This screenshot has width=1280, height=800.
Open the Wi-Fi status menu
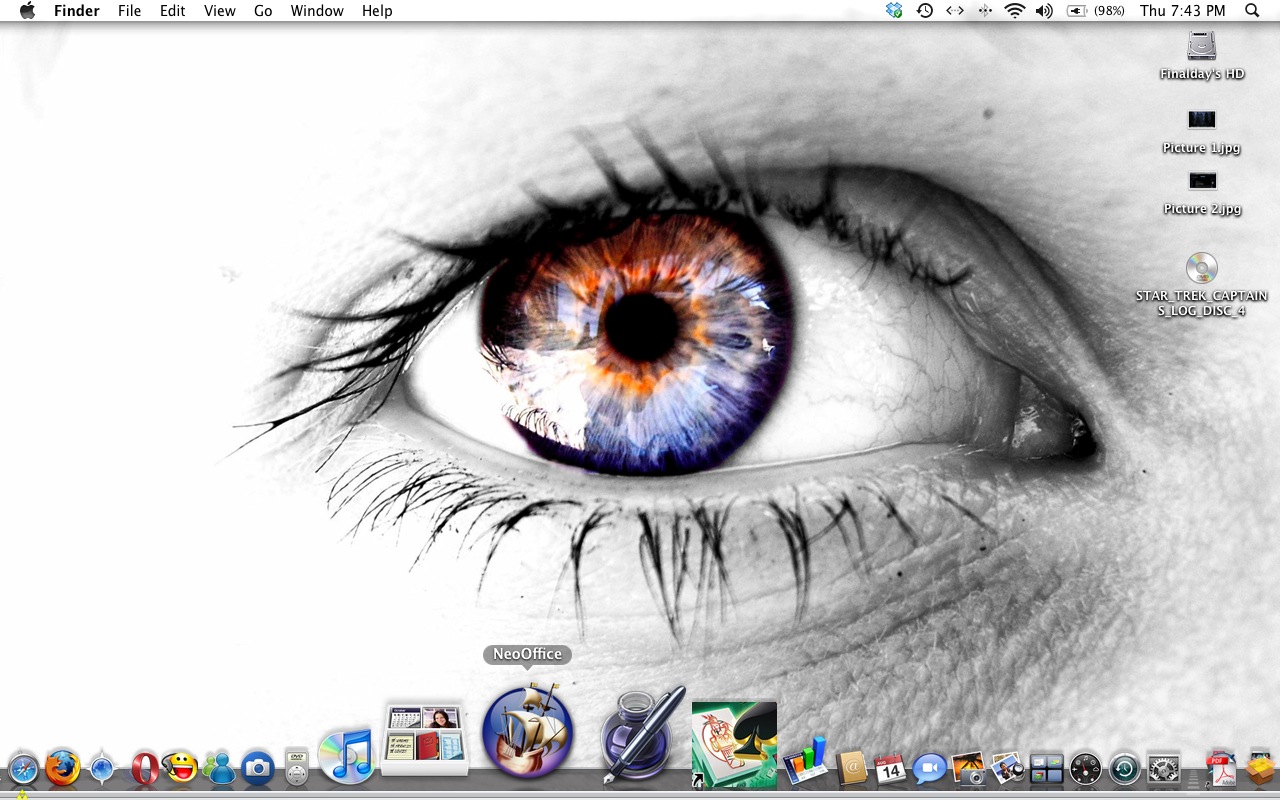[1015, 11]
